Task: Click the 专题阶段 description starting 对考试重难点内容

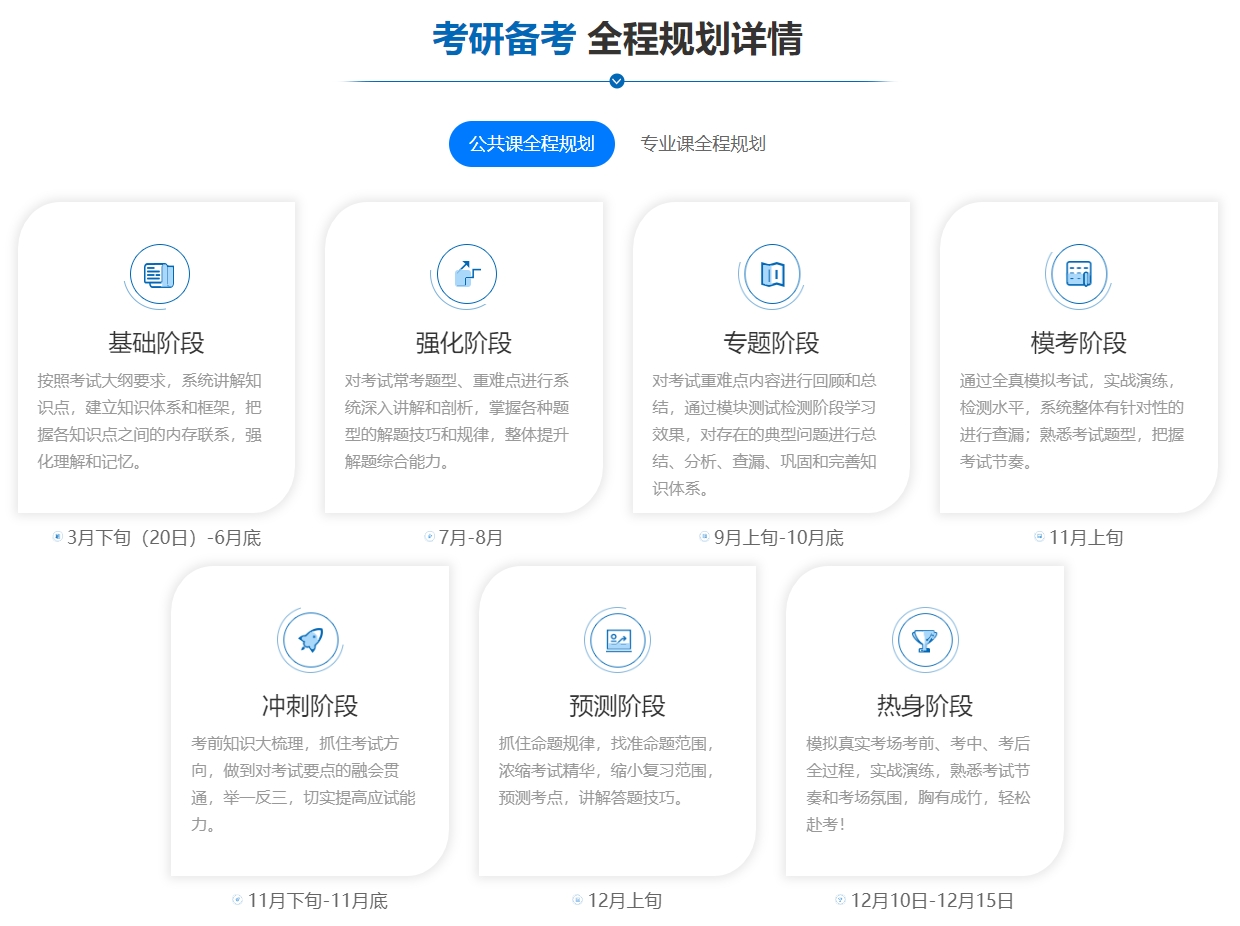Action: (765, 435)
